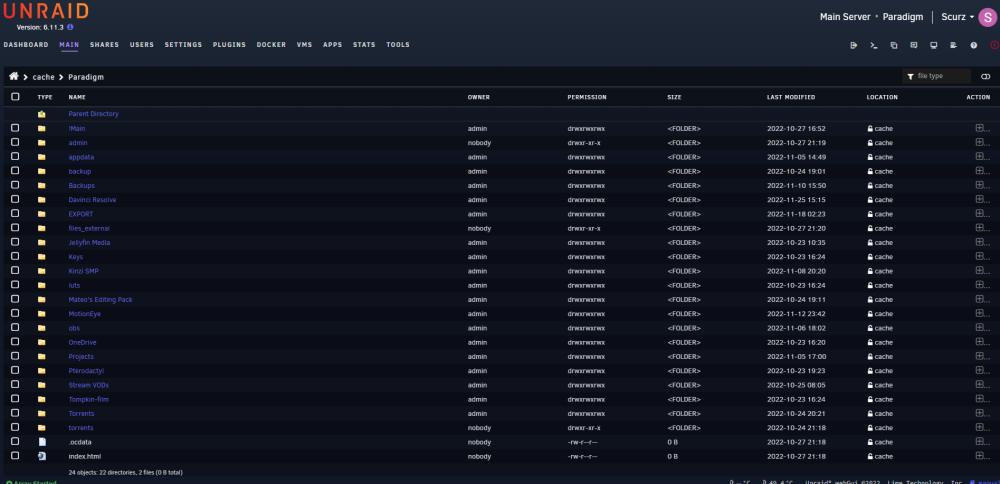Check the box for obs folder

point(15,328)
